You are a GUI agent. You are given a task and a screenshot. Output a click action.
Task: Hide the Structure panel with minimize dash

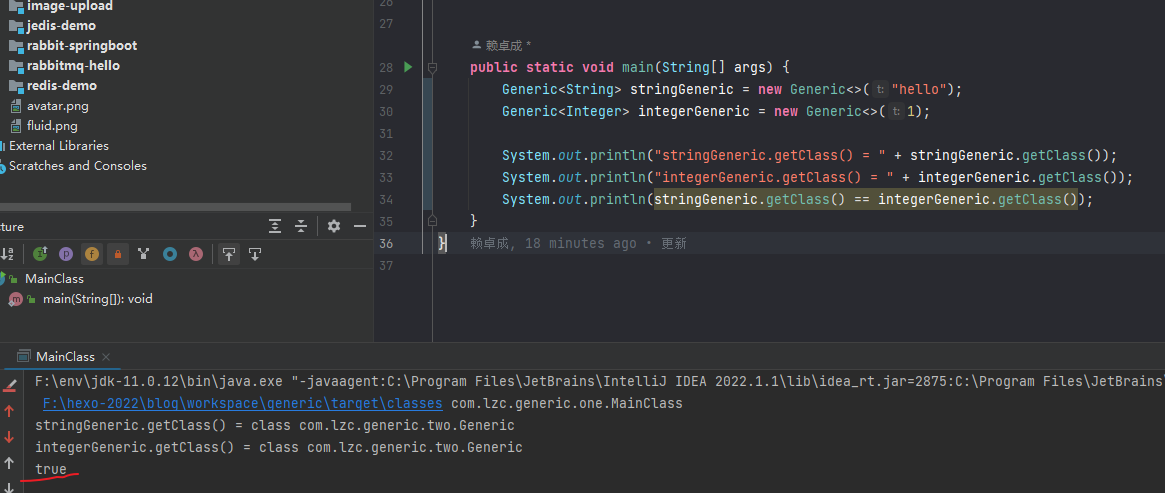click(x=360, y=226)
